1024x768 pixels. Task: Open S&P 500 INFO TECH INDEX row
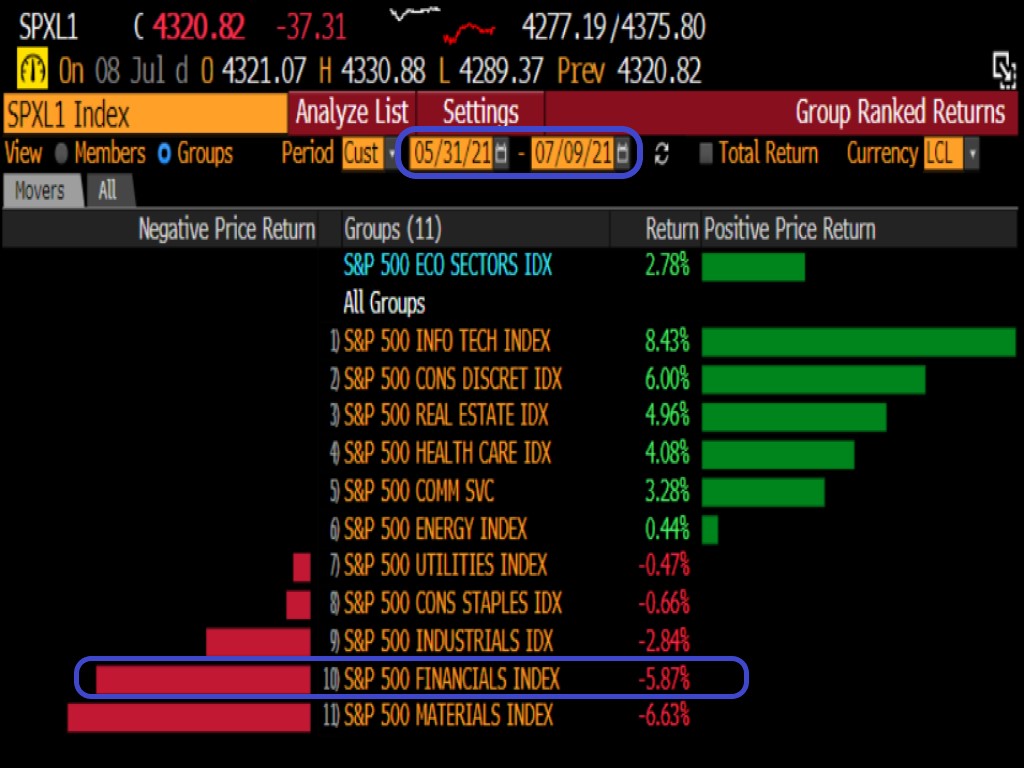(x=447, y=342)
